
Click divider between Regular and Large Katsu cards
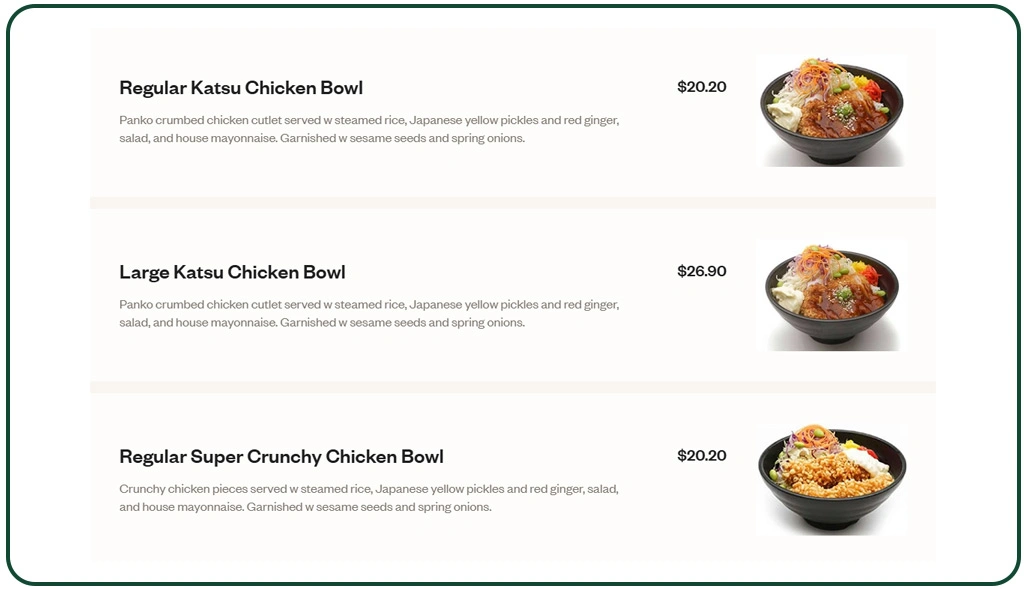coord(512,203)
